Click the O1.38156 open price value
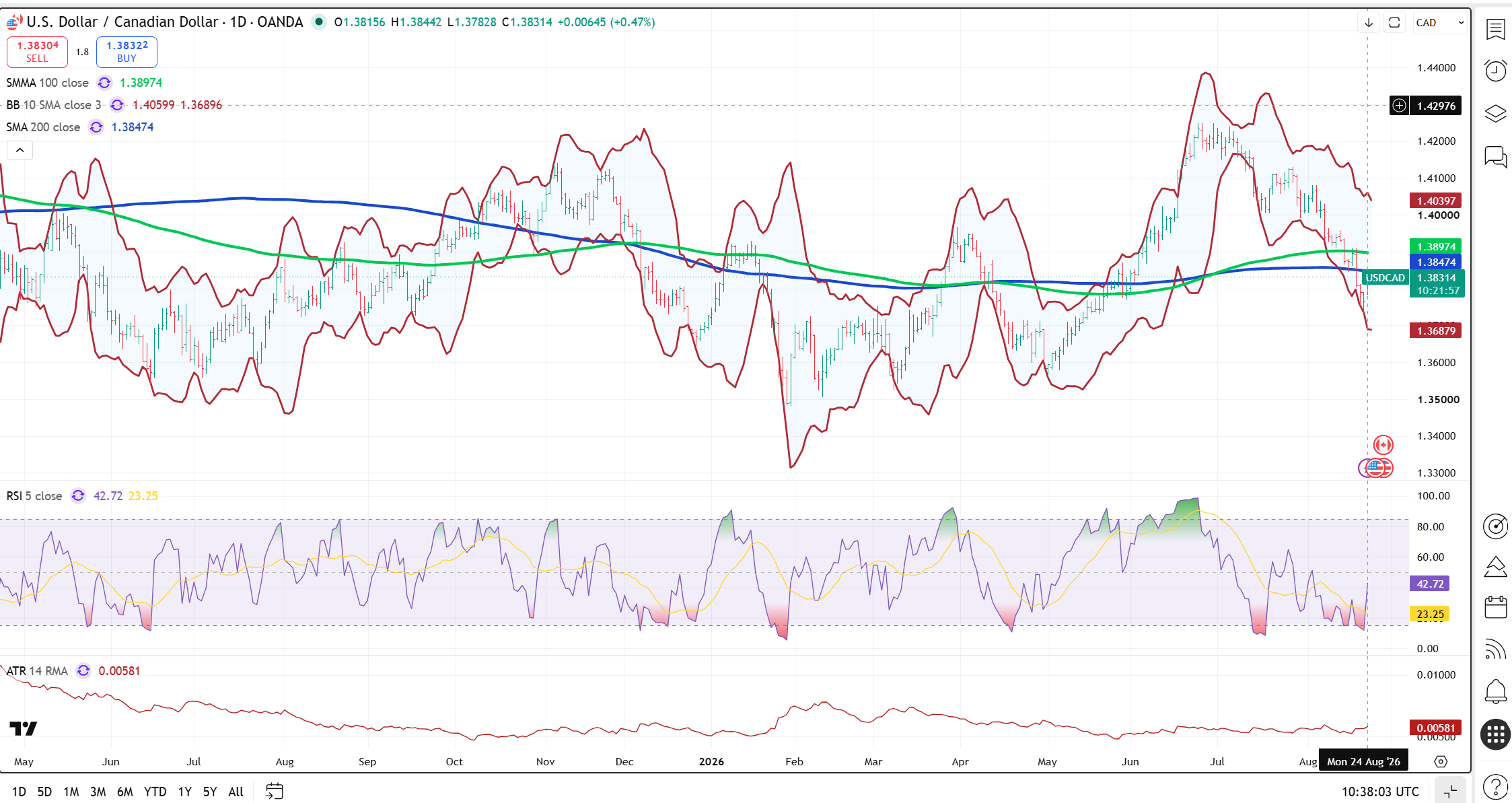The height and width of the screenshot is (803, 1512). click(360, 22)
